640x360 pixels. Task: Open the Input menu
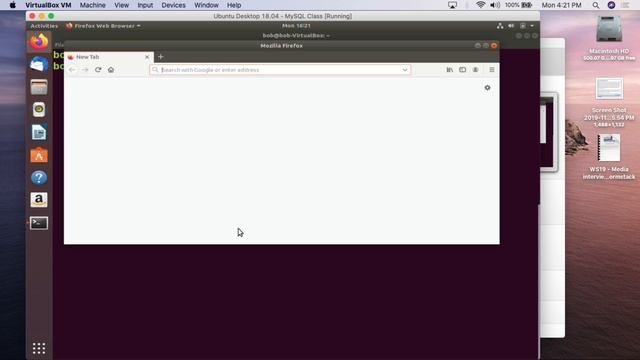pos(145,5)
